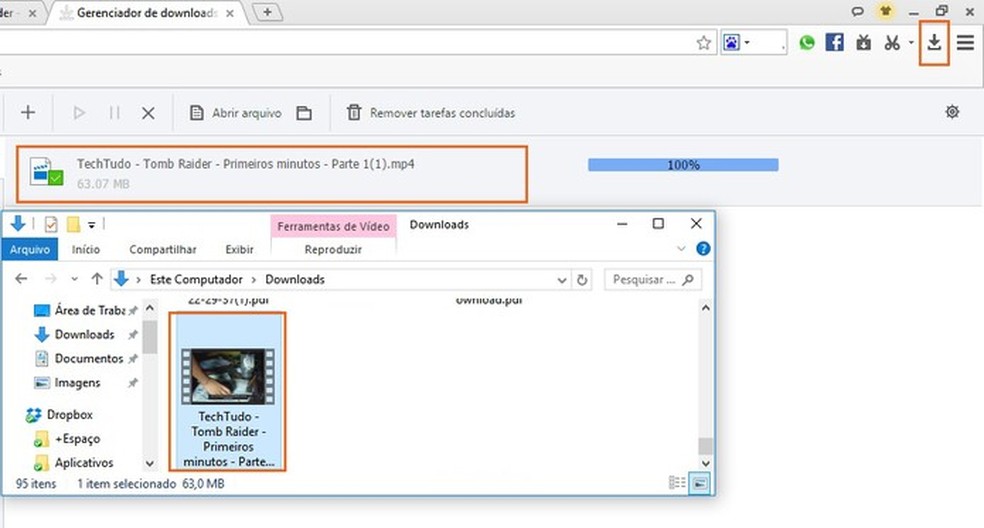Click file list scrollbar up arrow
This screenshot has height=528, width=984.
(x=705, y=308)
